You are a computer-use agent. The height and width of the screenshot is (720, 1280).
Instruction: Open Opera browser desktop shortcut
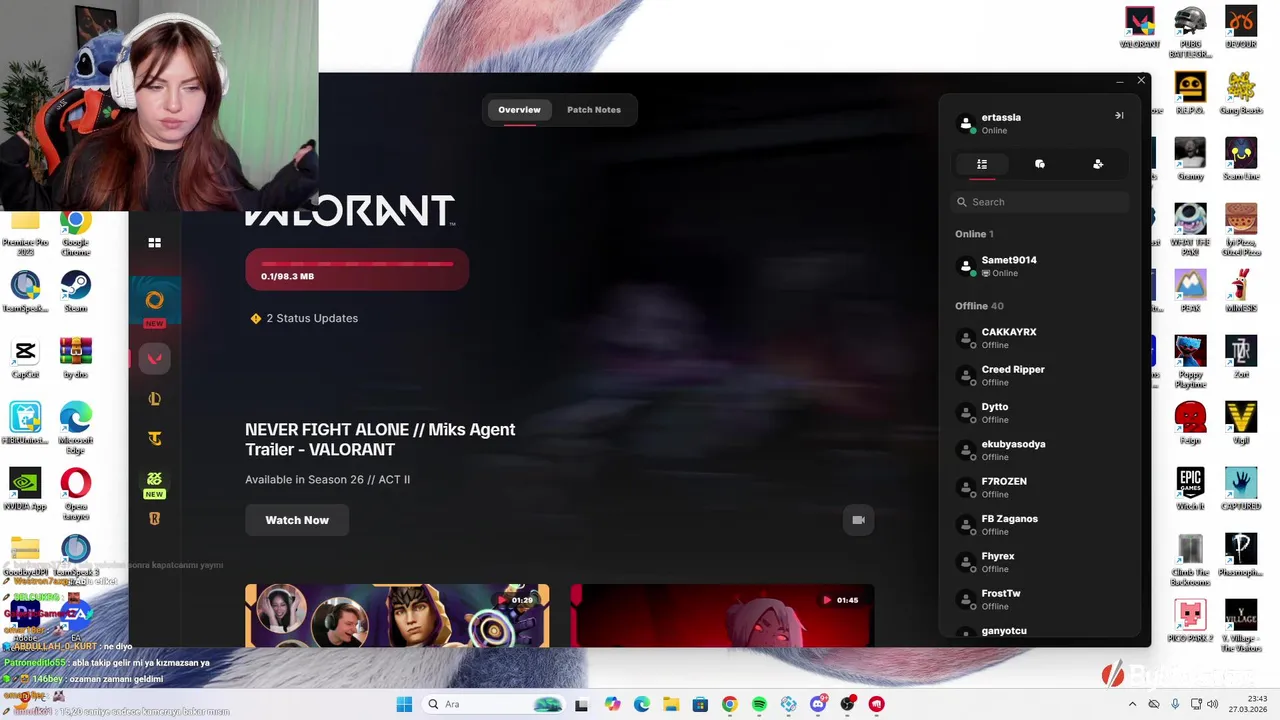point(75,494)
